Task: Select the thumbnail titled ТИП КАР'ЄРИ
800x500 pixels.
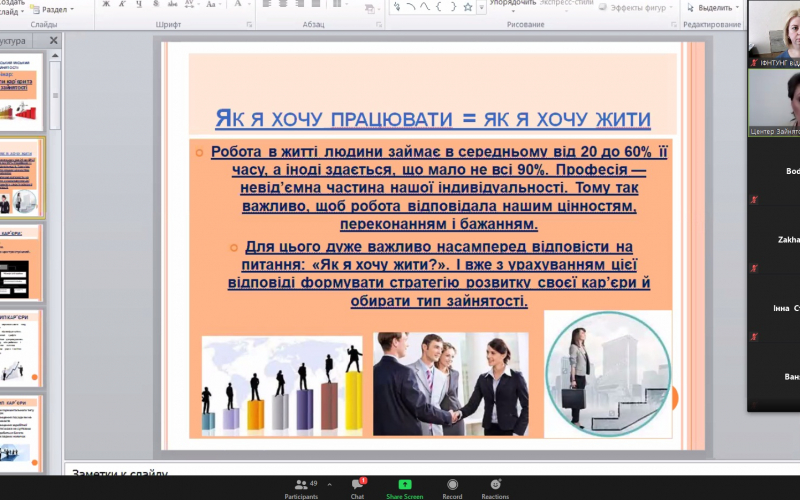Action: (x=20, y=434)
